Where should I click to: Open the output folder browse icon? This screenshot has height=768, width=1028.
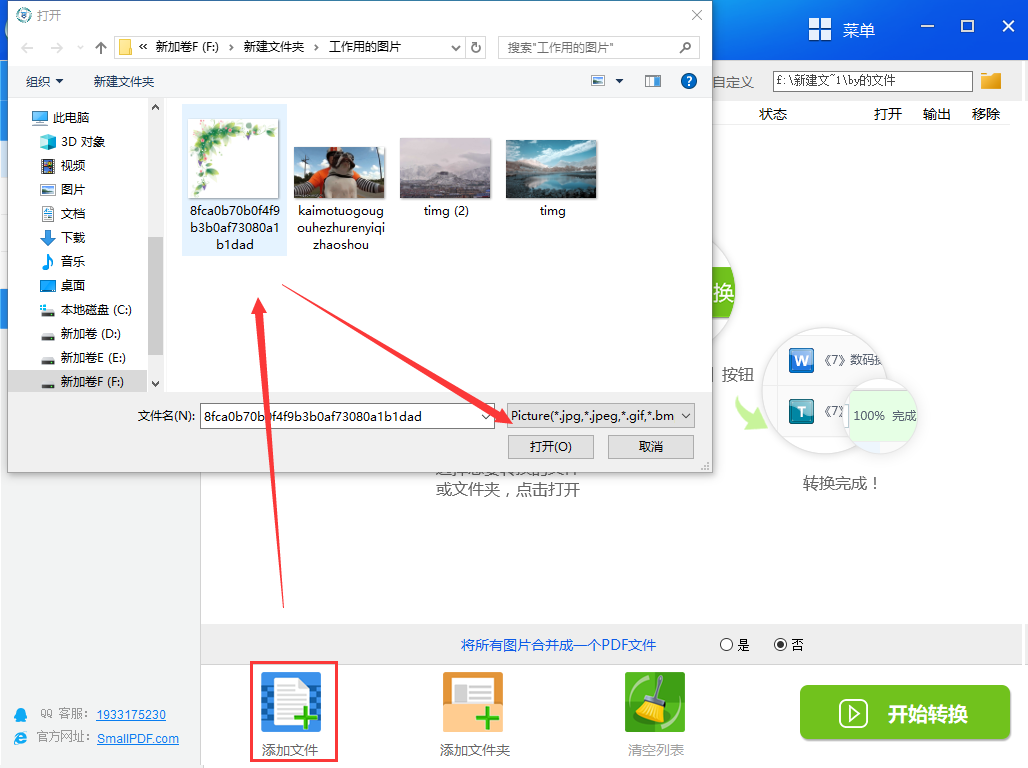[x=991, y=81]
